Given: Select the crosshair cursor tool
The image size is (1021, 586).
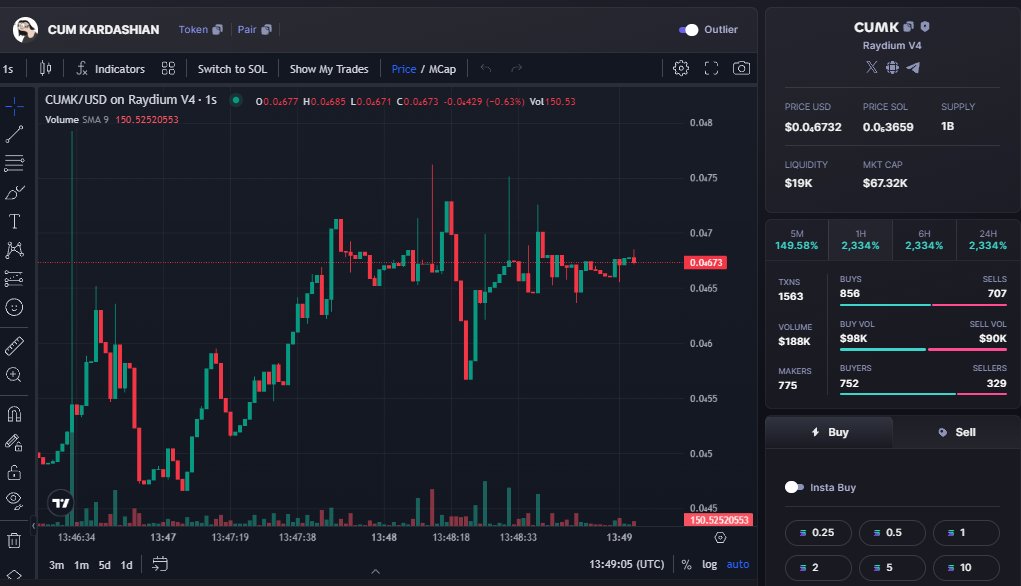Looking at the screenshot, I should [x=14, y=106].
